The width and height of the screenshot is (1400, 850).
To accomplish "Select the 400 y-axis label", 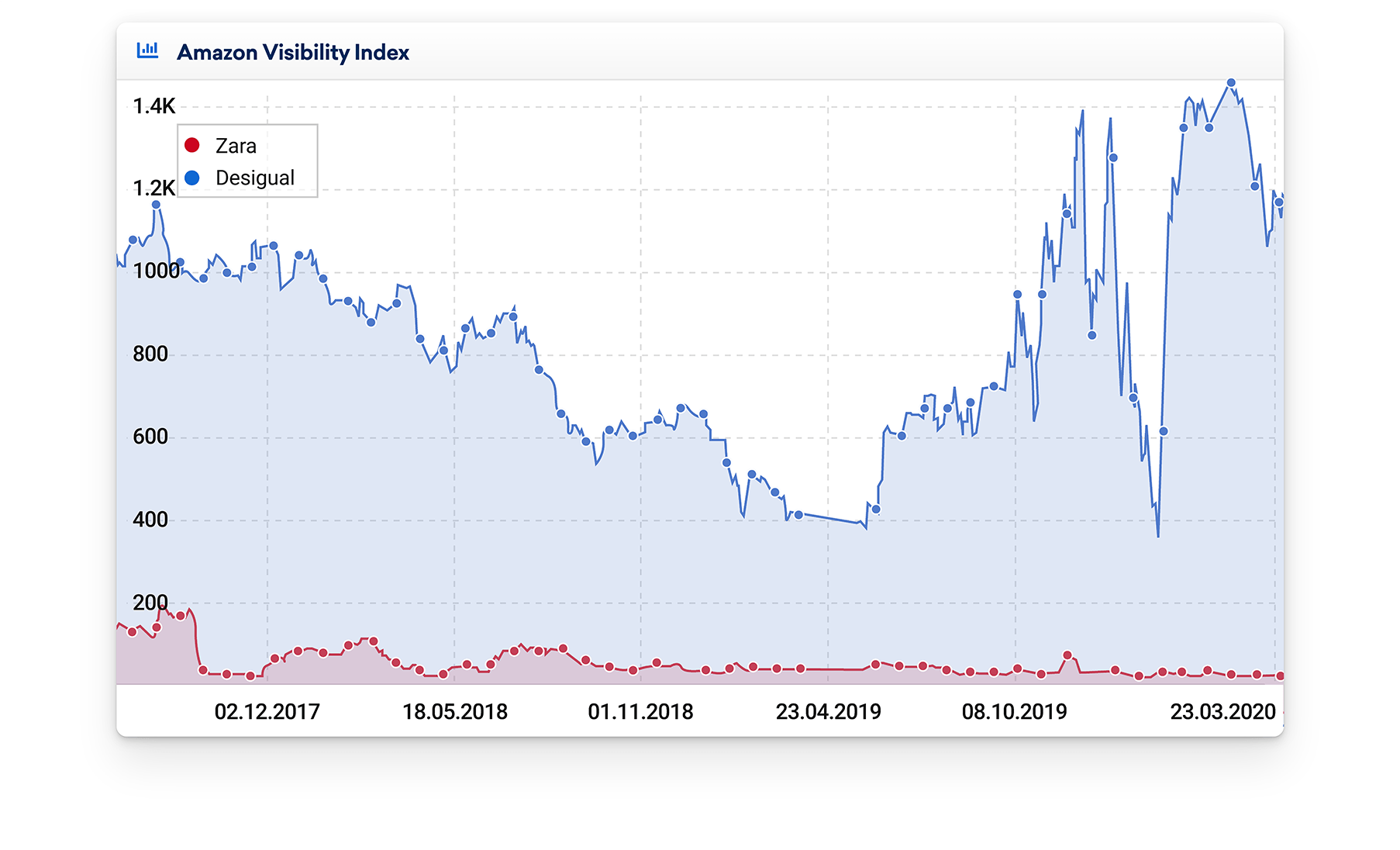I will (x=150, y=520).
